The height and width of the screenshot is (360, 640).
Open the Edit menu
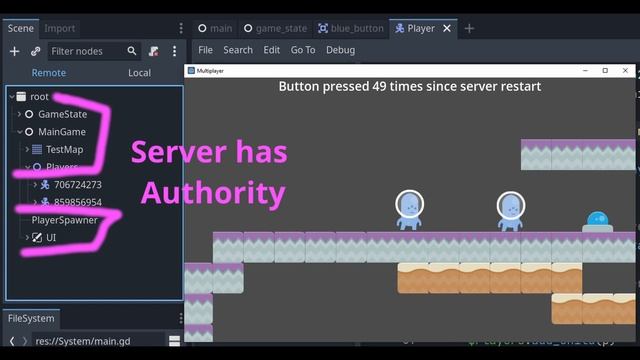point(271,50)
